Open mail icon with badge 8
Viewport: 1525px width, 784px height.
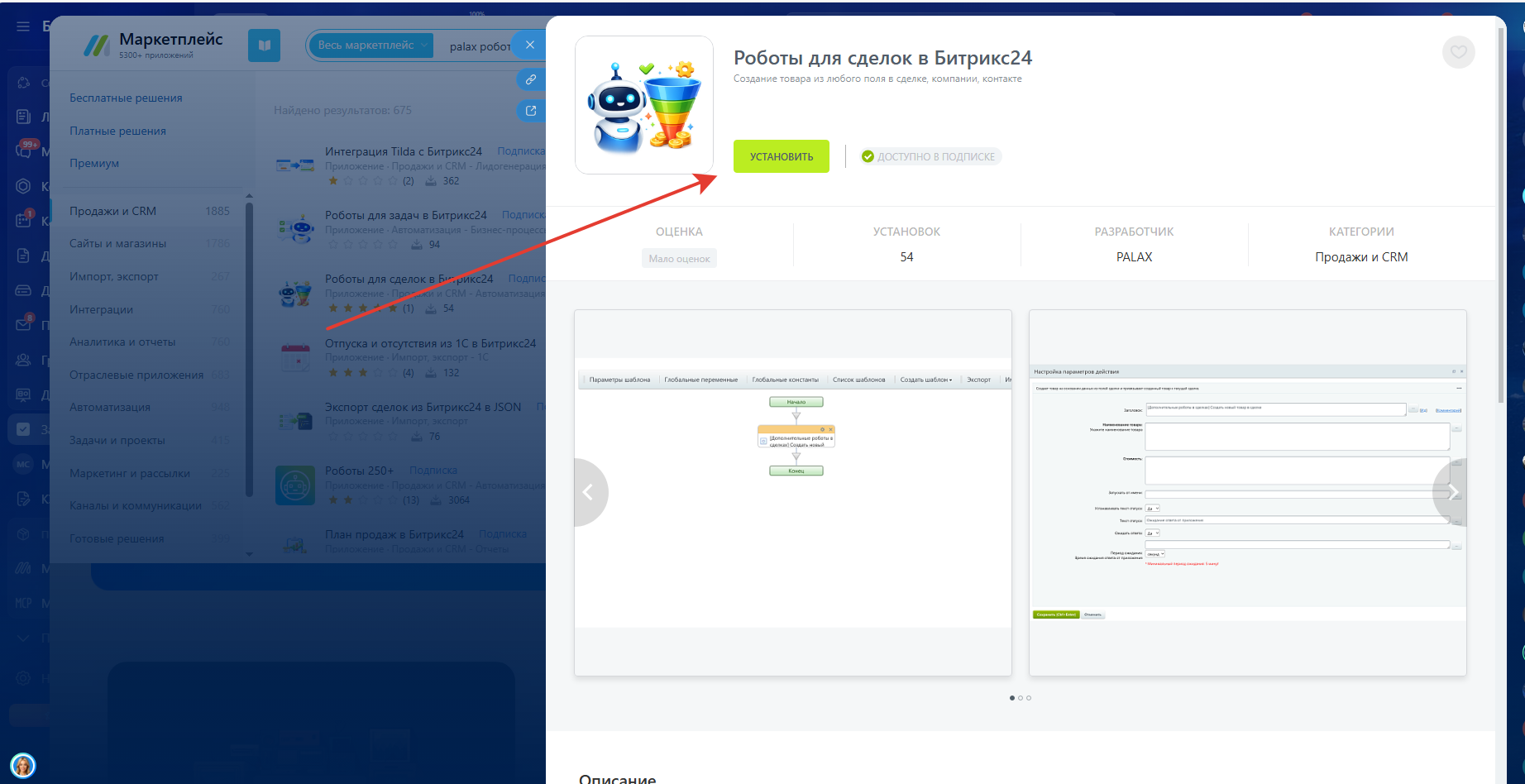(24, 324)
